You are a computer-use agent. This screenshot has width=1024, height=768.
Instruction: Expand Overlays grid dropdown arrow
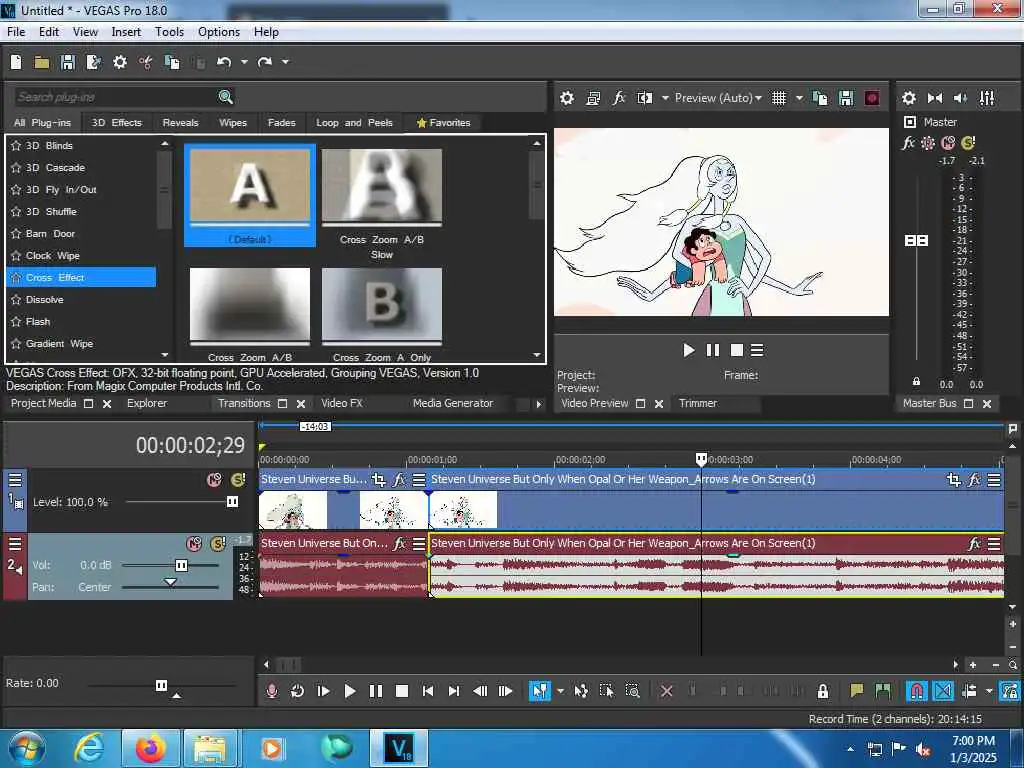pyautogui.click(x=799, y=98)
